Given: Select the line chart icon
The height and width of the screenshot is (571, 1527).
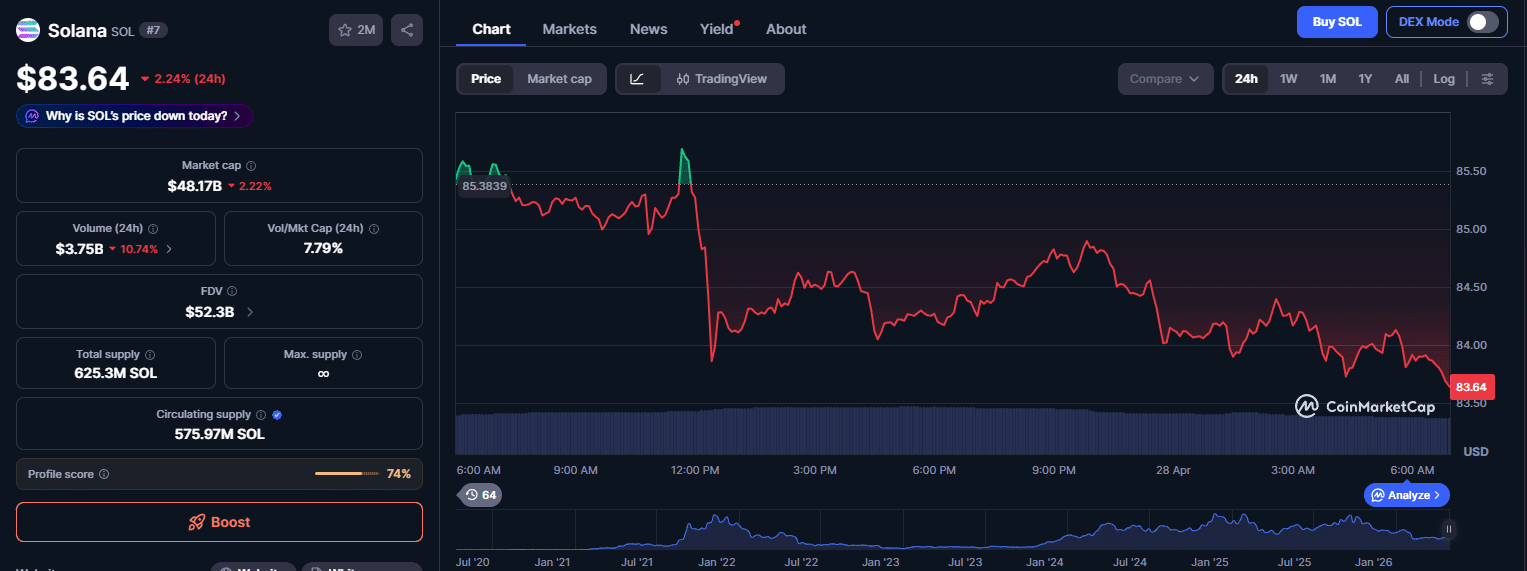Looking at the screenshot, I should (x=638, y=79).
